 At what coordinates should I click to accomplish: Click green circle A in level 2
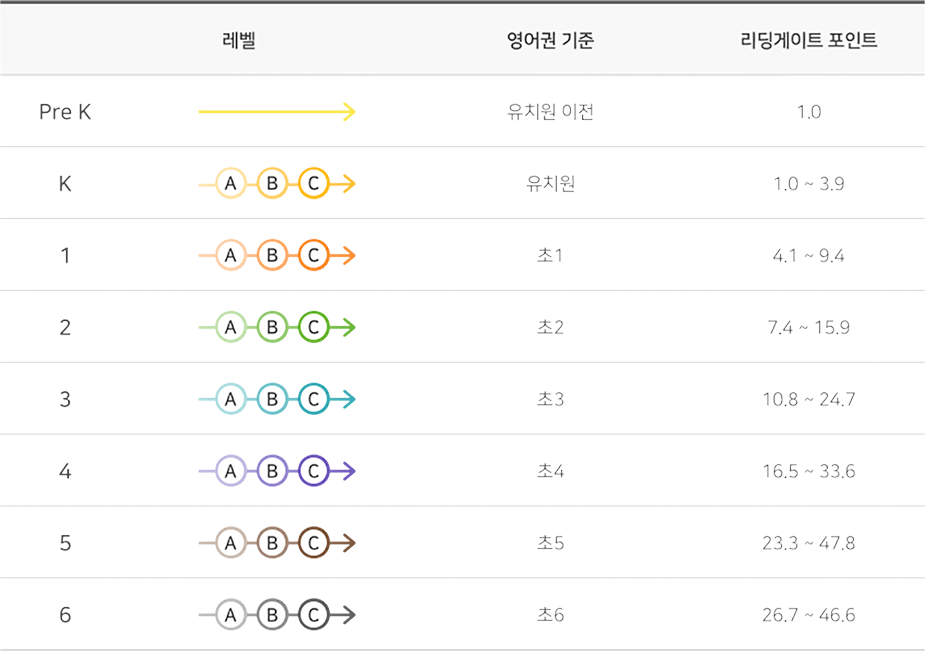[231, 327]
